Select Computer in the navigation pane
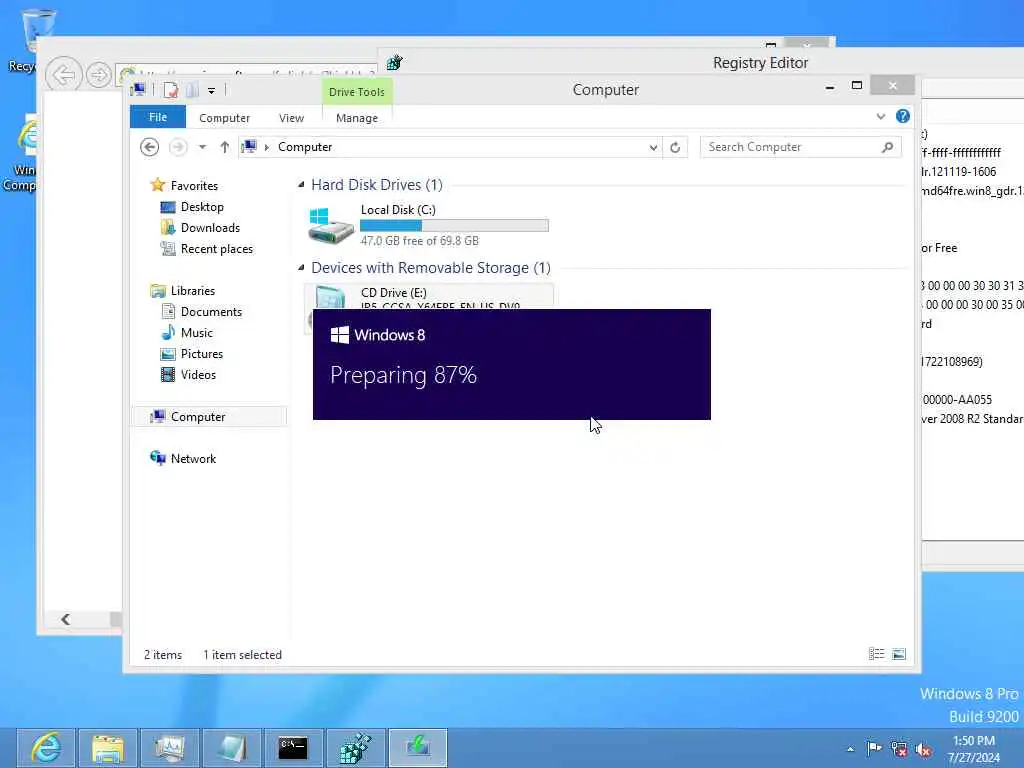The height and width of the screenshot is (768, 1024). (x=210, y=417)
